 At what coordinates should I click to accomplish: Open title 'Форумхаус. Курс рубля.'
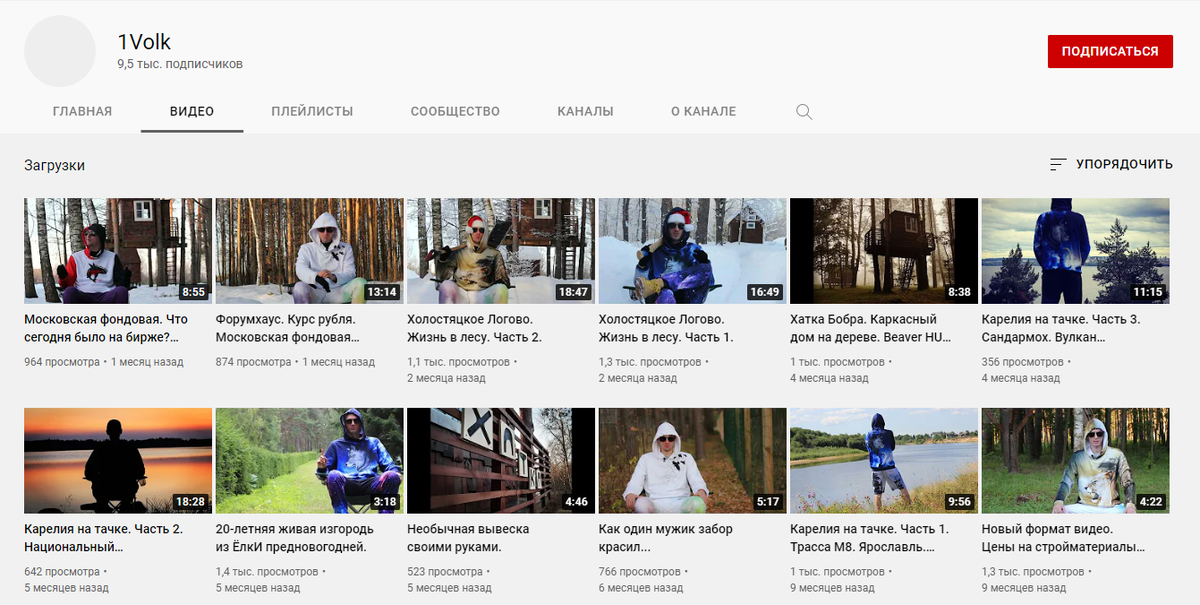287,328
